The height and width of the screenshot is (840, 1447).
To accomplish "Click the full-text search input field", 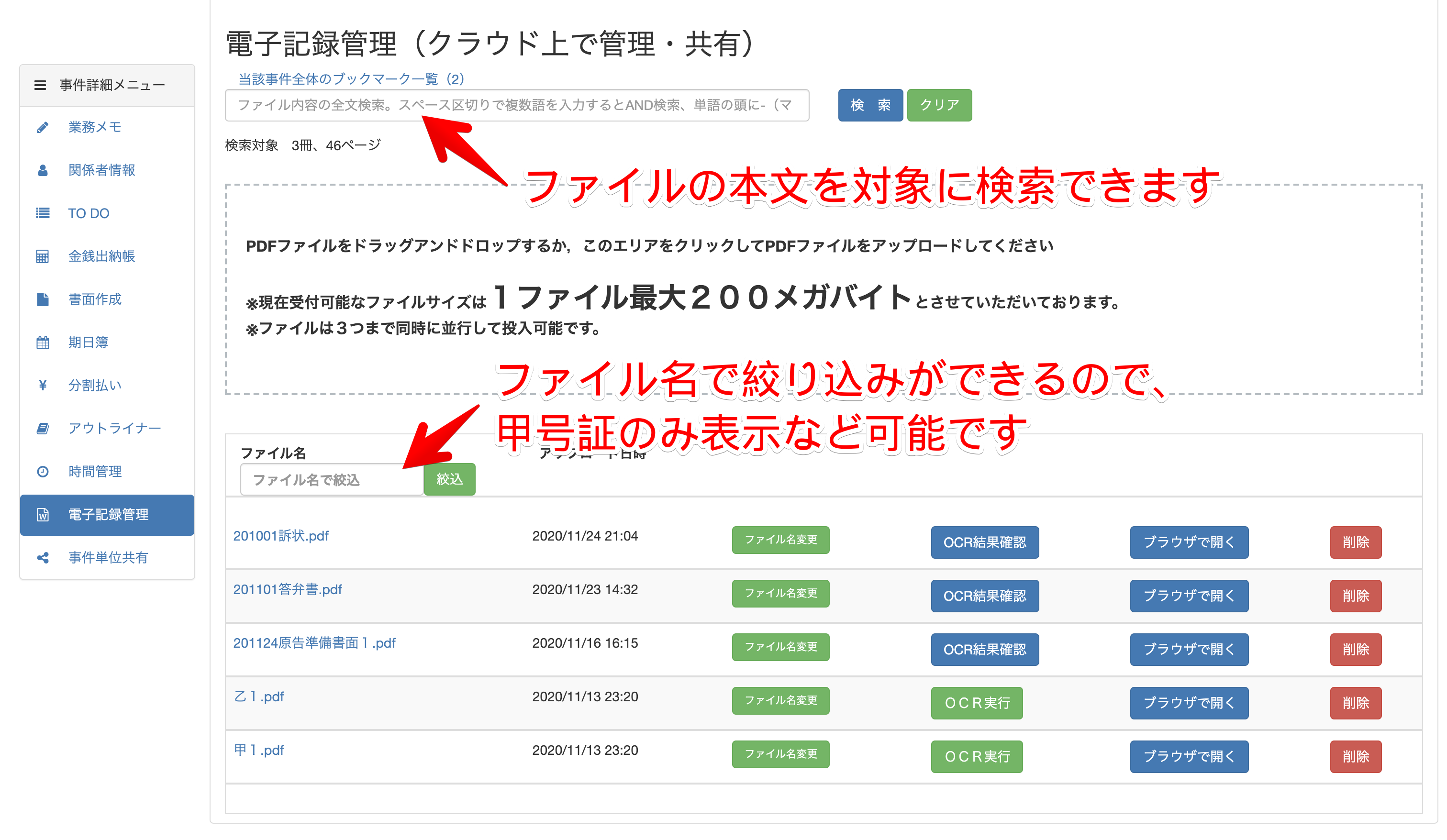I will tap(517, 106).
